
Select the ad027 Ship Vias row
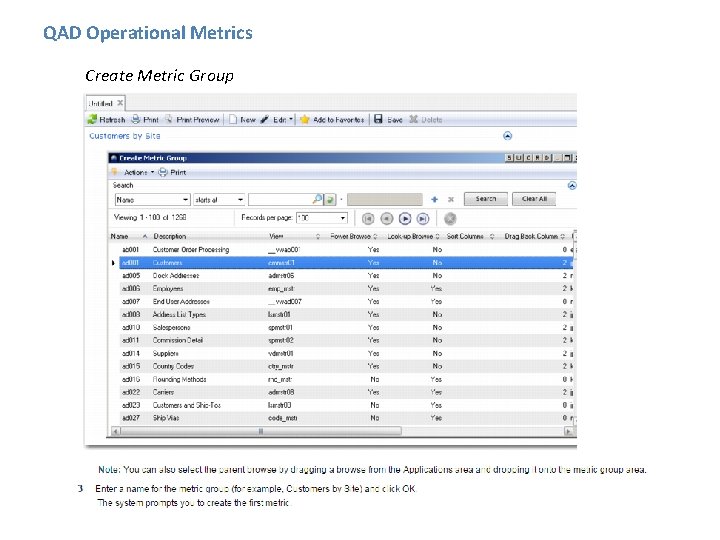pos(345,418)
